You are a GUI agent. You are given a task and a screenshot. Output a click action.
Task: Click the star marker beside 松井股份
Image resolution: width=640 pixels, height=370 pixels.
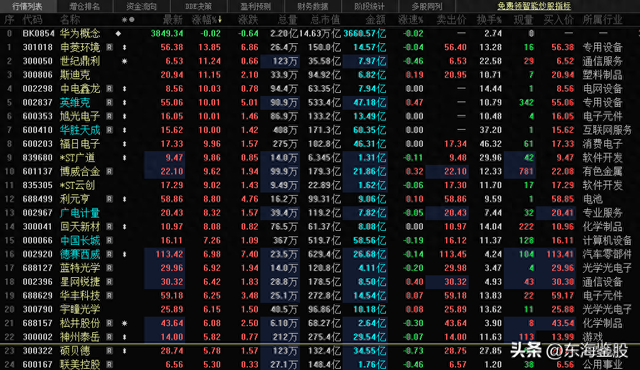point(124,323)
